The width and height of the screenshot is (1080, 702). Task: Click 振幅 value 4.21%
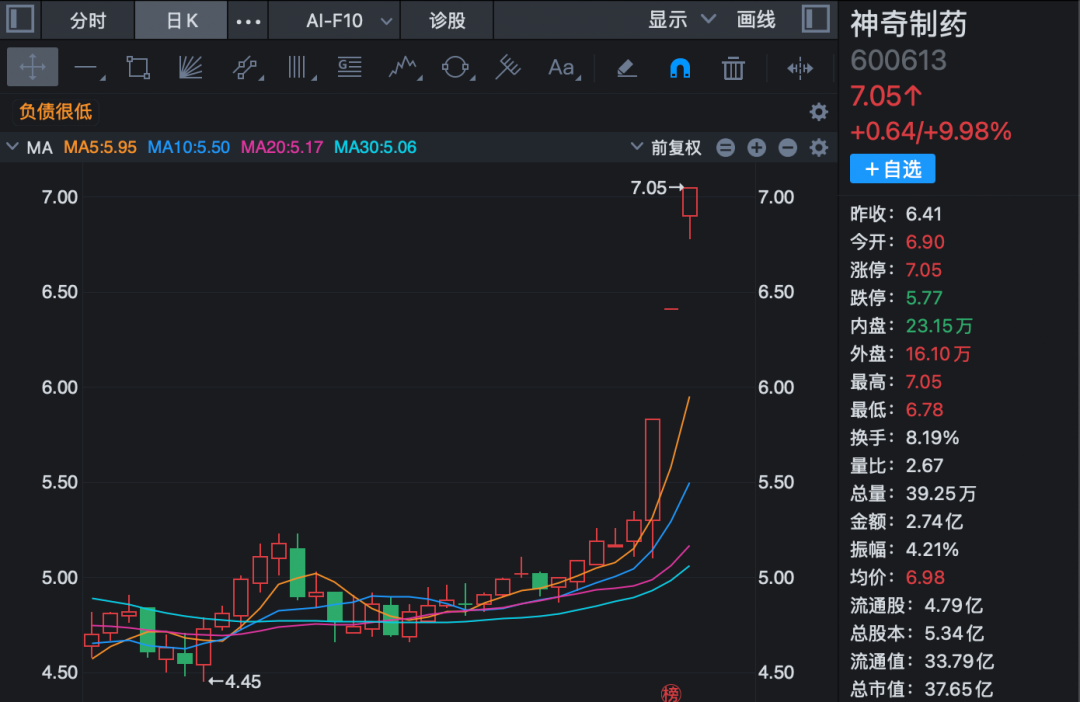point(932,550)
